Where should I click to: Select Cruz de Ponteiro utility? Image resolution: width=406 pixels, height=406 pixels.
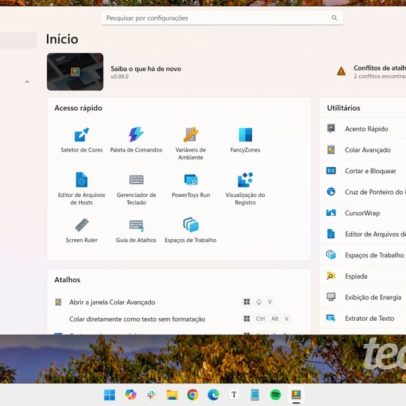coord(363,192)
